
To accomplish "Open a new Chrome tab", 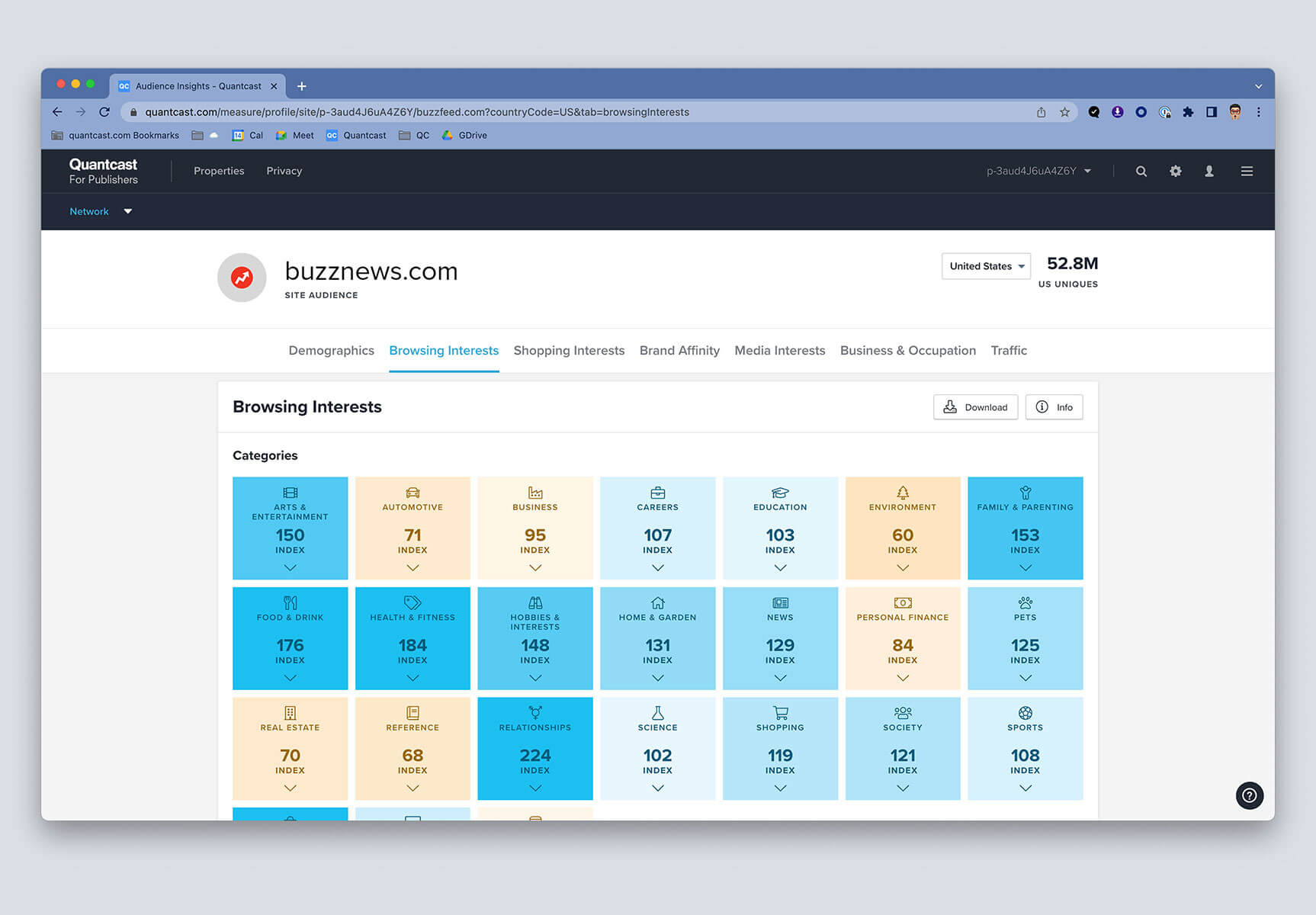I will [302, 86].
